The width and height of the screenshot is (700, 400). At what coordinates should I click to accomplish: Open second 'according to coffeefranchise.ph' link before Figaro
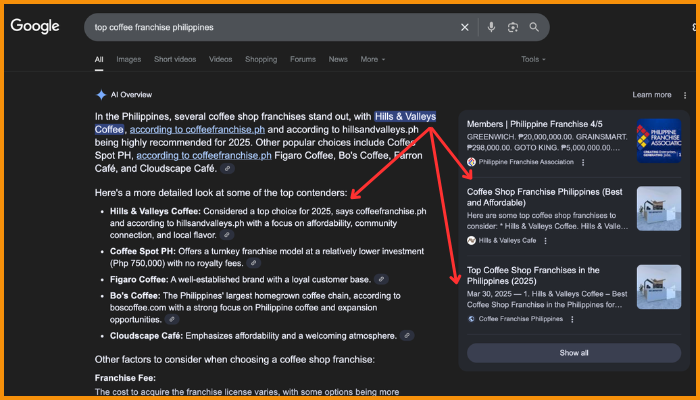tap(204, 156)
